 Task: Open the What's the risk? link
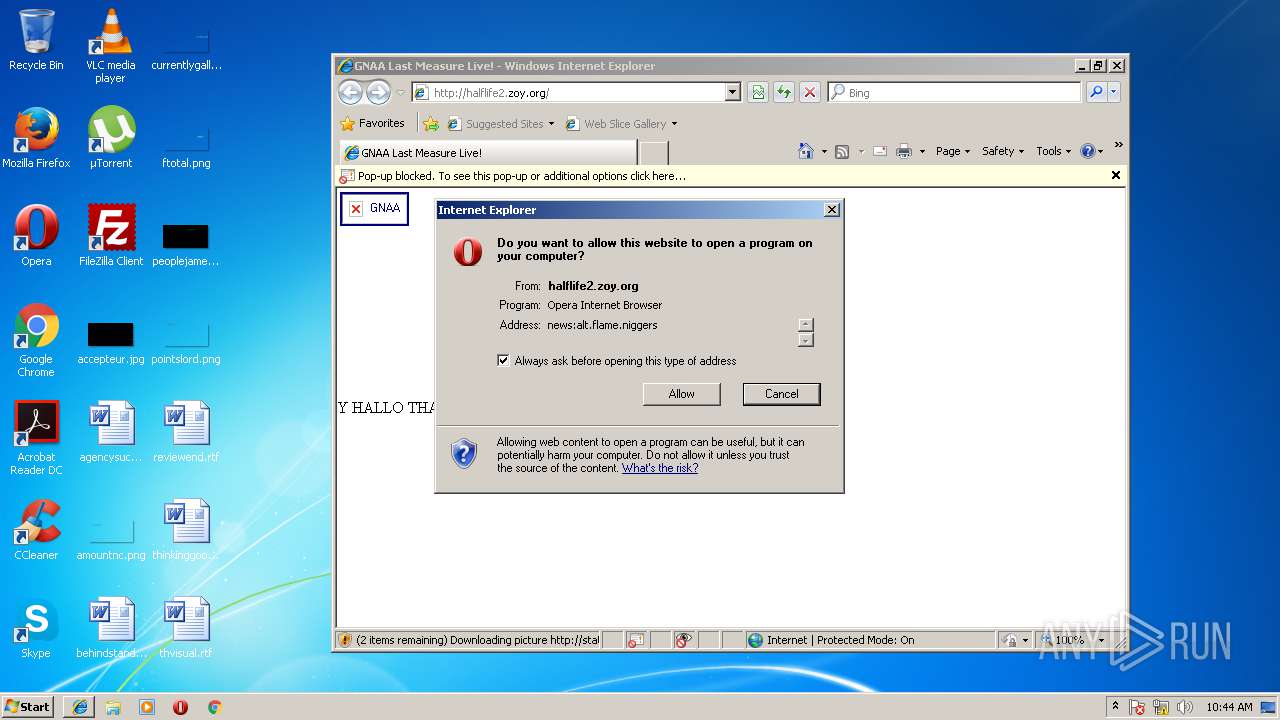(660, 468)
